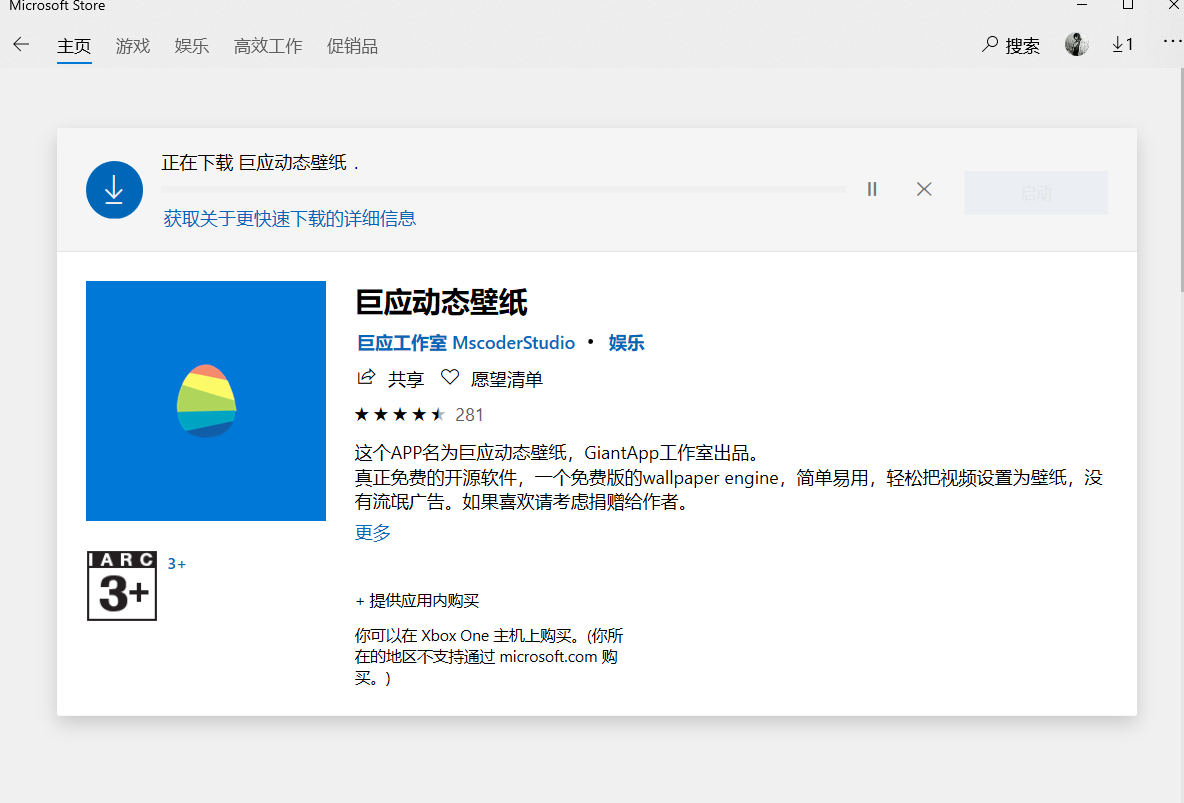Click the + 提供应用内购买 text

[417, 601]
